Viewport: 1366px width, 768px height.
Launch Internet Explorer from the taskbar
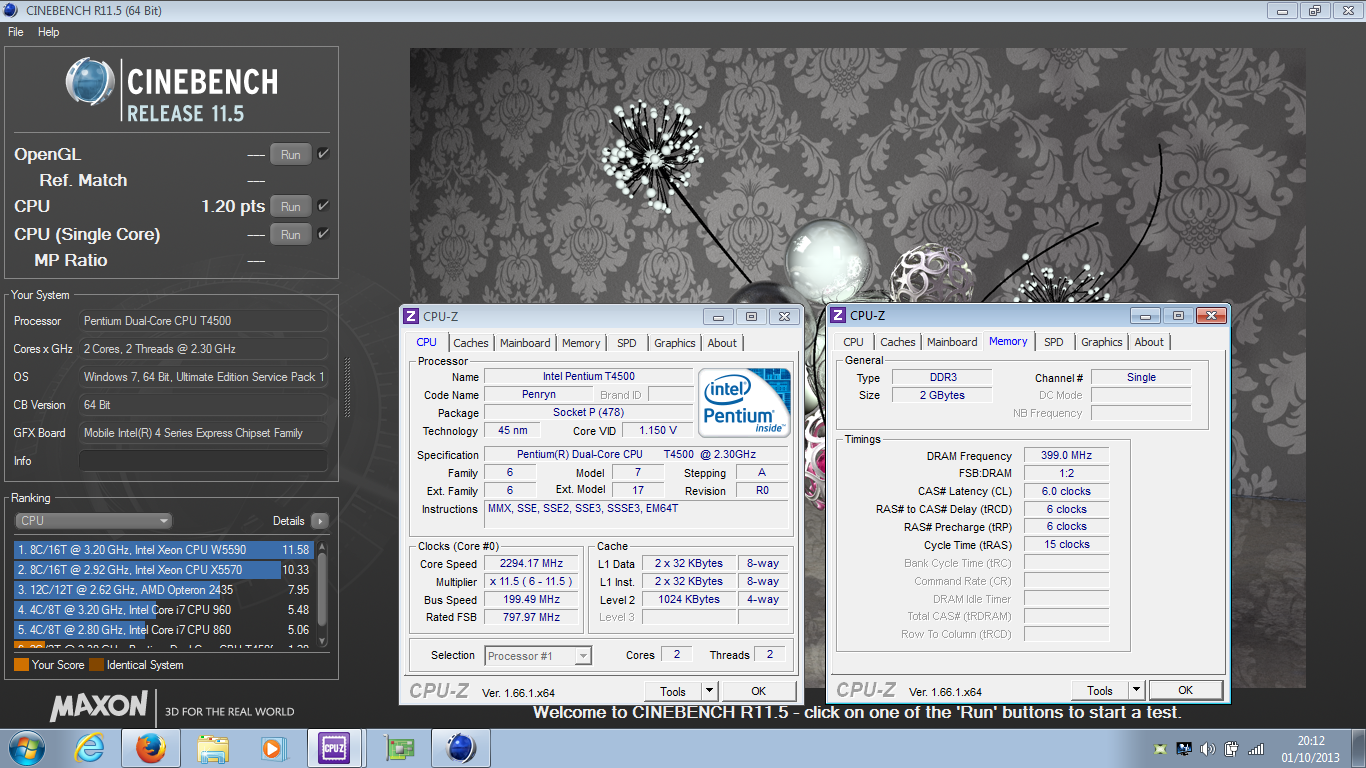tap(89, 748)
